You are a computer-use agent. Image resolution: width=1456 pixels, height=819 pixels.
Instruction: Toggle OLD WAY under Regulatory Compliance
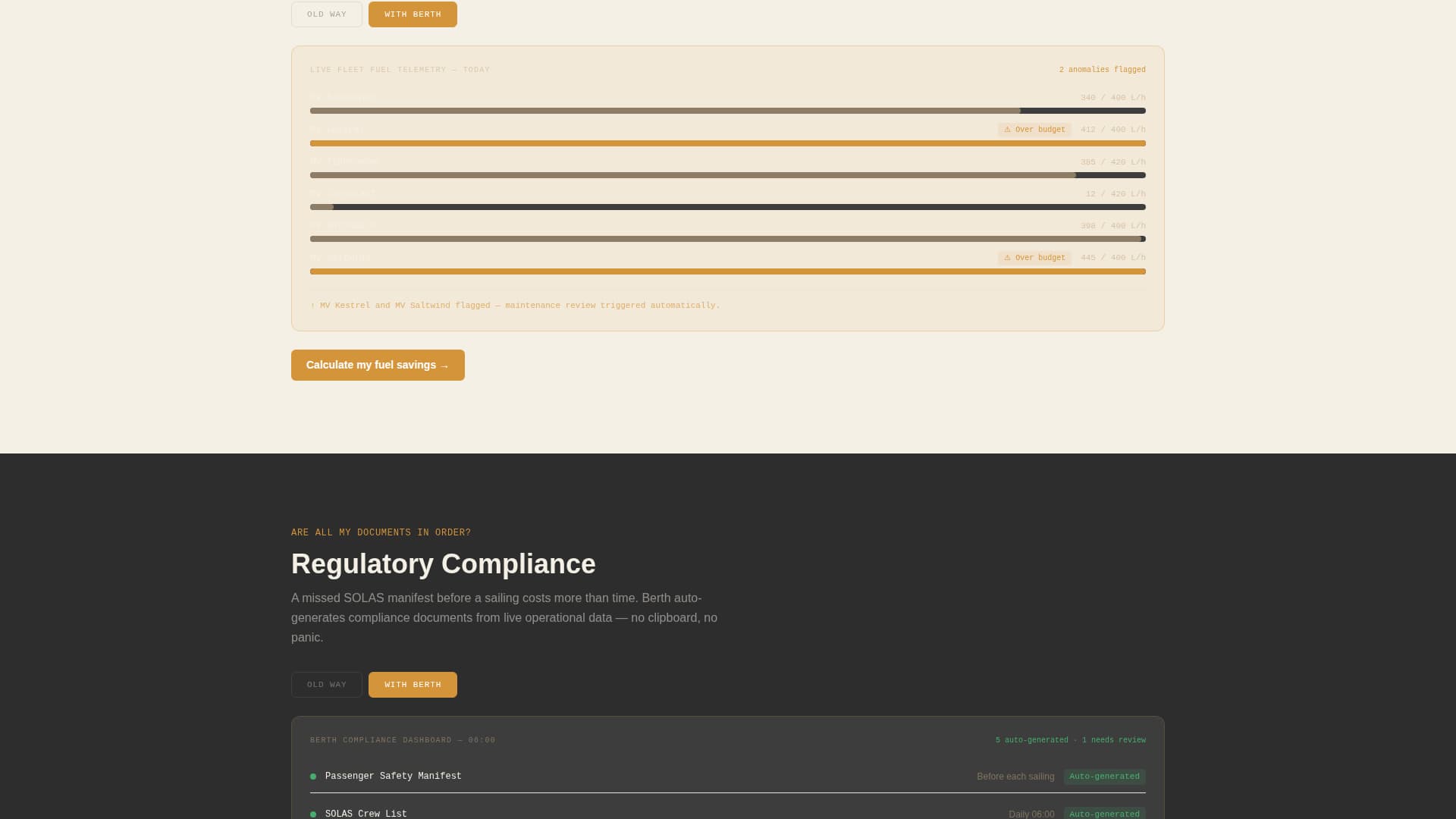click(326, 685)
